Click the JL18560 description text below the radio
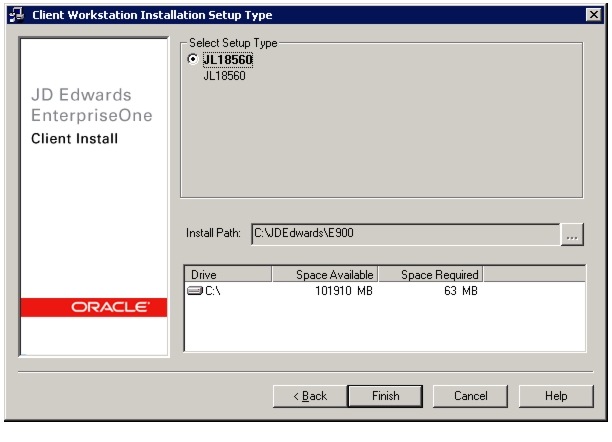 (x=224, y=76)
